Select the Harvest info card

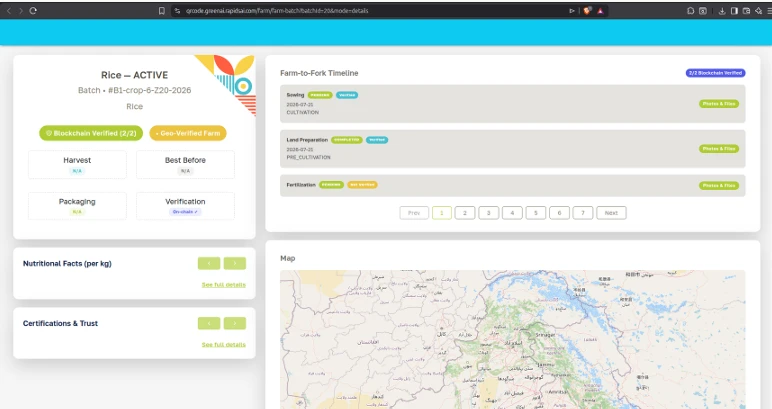point(77,164)
